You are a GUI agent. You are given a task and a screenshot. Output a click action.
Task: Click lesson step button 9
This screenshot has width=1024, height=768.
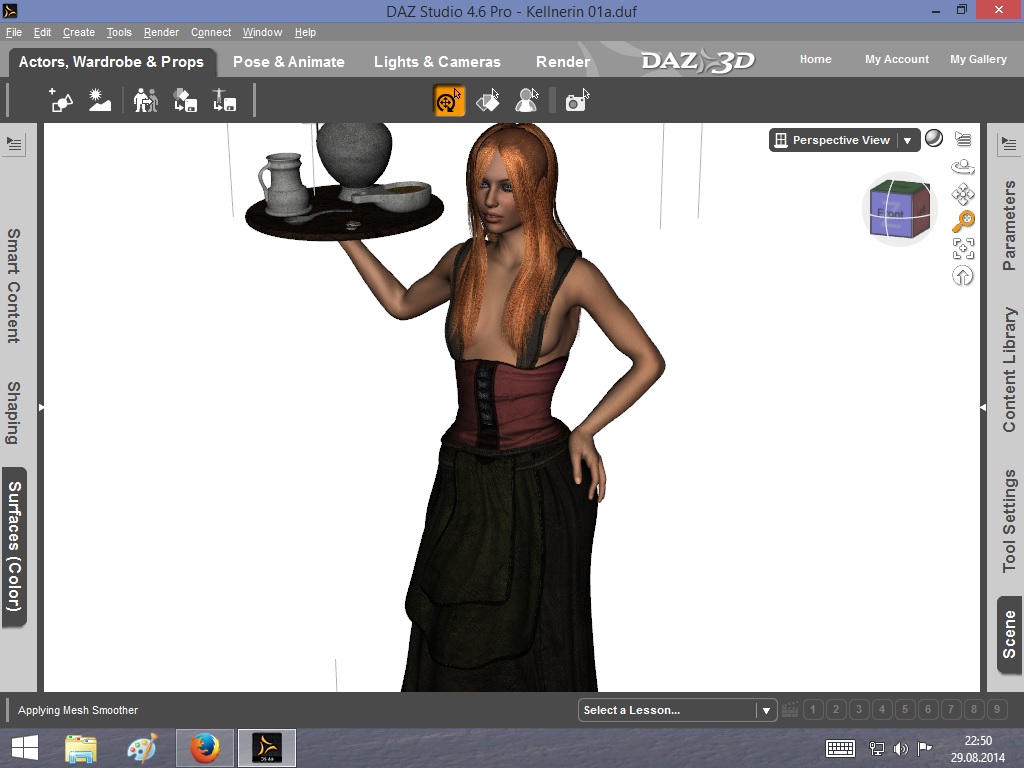pyautogui.click(x=997, y=709)
